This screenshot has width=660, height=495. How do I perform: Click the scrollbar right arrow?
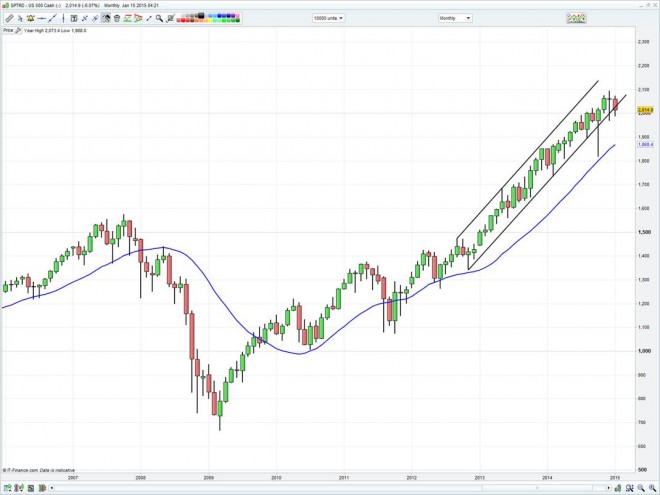pos(609,488)
